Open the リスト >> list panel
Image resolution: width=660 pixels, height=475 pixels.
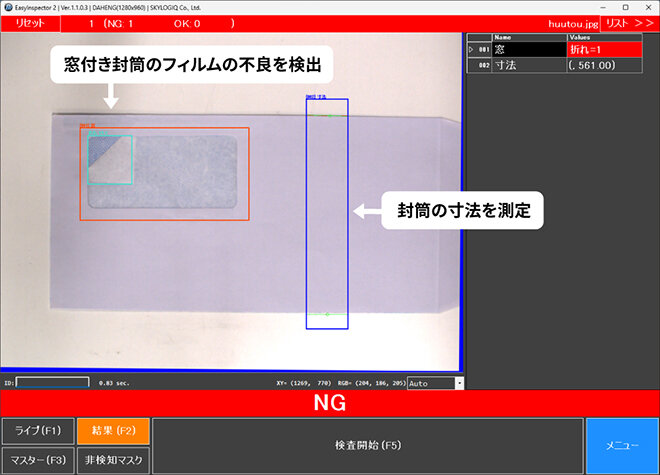click(x=630, y=24)
